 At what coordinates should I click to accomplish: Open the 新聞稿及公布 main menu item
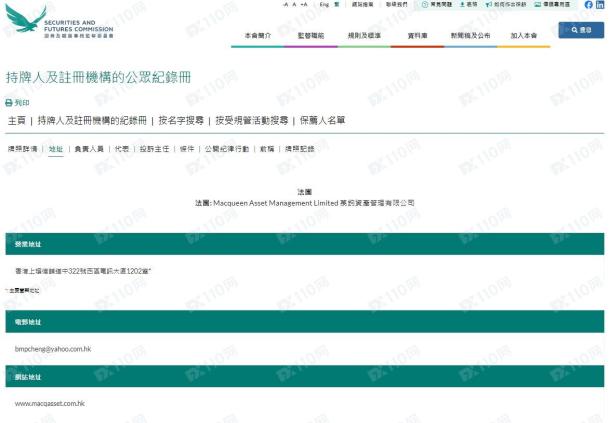click(470, 35)
